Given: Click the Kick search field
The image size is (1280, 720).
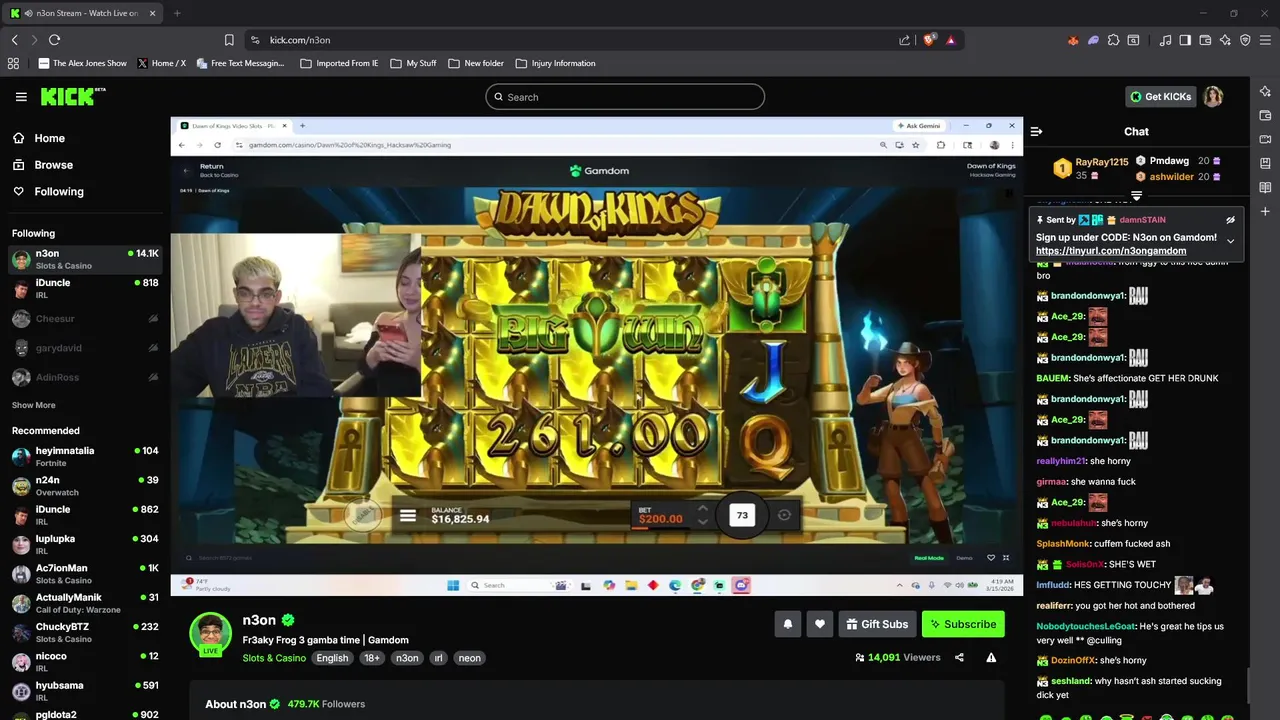Looking at the screenshot, I should (625, 97).
